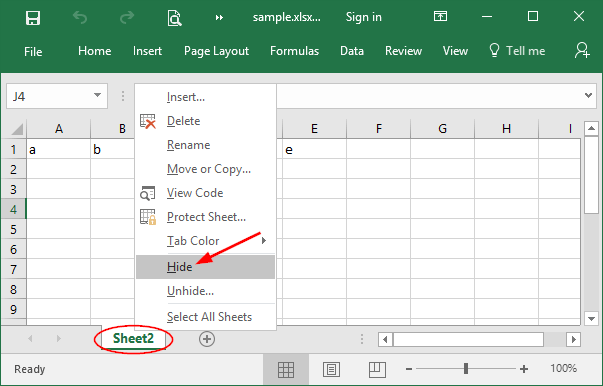Click the Undo arrow icon
This screenshot has width=603, height=386.
point(80,17)
